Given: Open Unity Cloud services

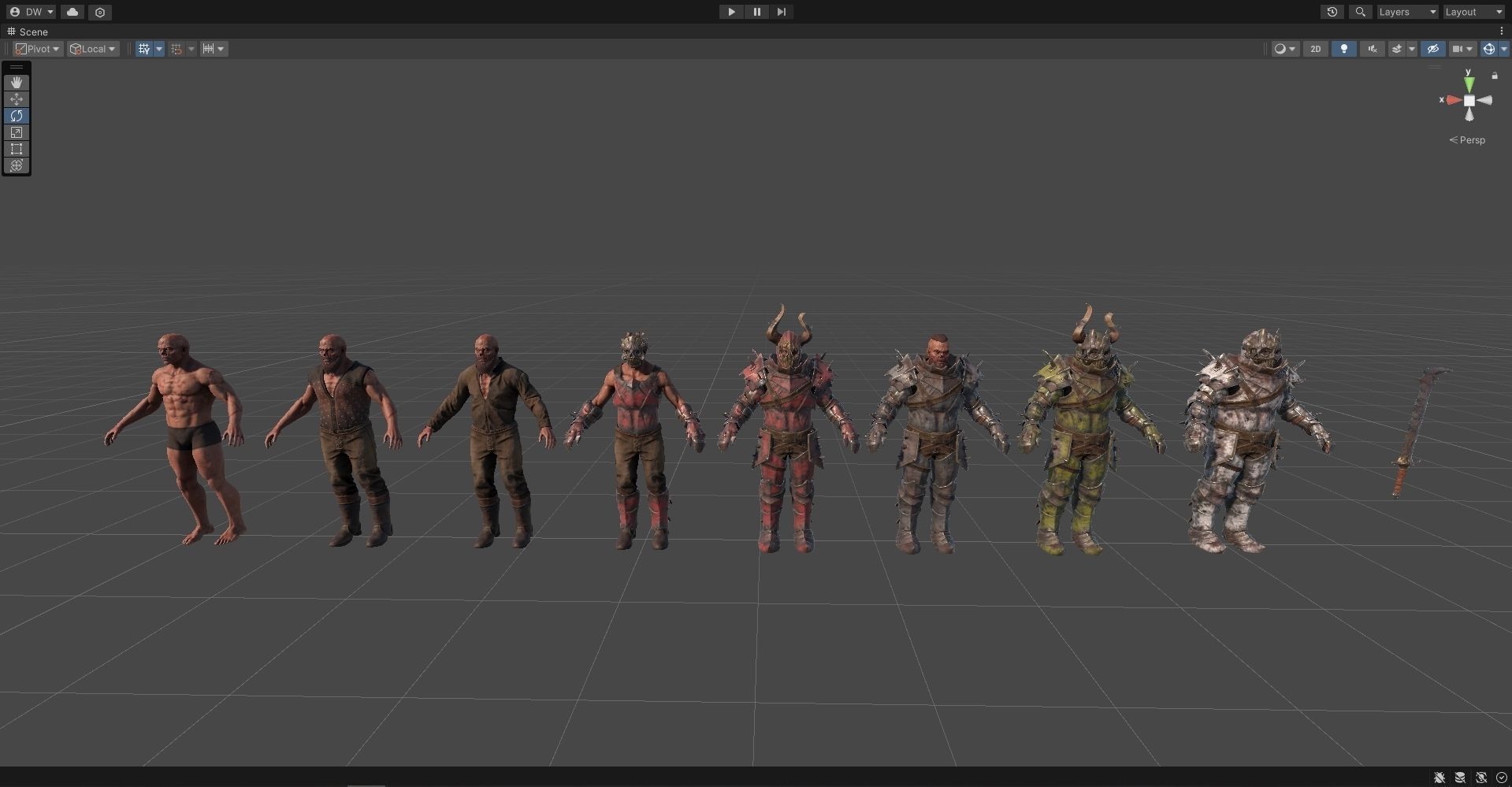Looking at the screenshot, I should tap(72, 12).
